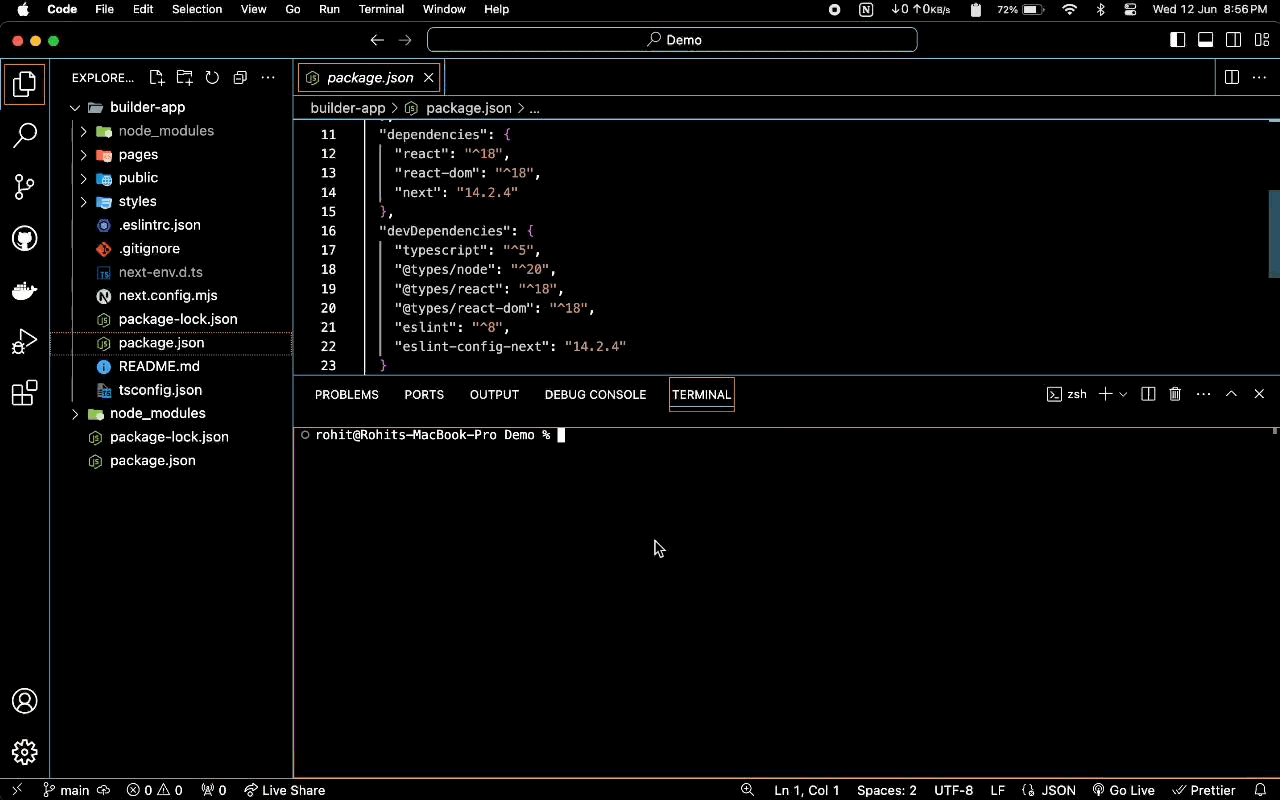Expand node_modules inside builder-app
The width and height of the screenshot is (1280, 800).
[x=84, y=131]
